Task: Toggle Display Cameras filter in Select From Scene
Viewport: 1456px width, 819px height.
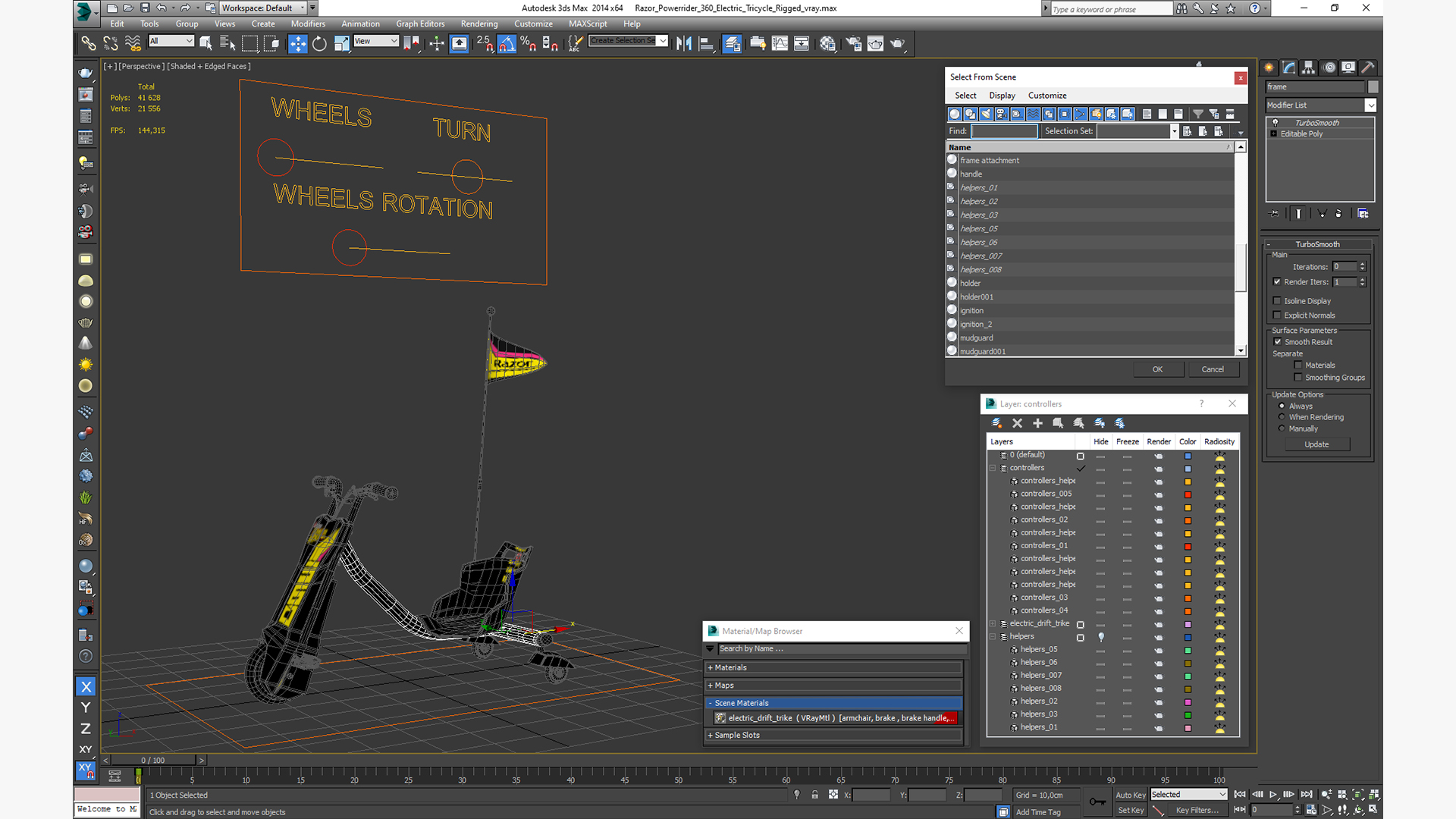Action: (x=1002, y=114)
